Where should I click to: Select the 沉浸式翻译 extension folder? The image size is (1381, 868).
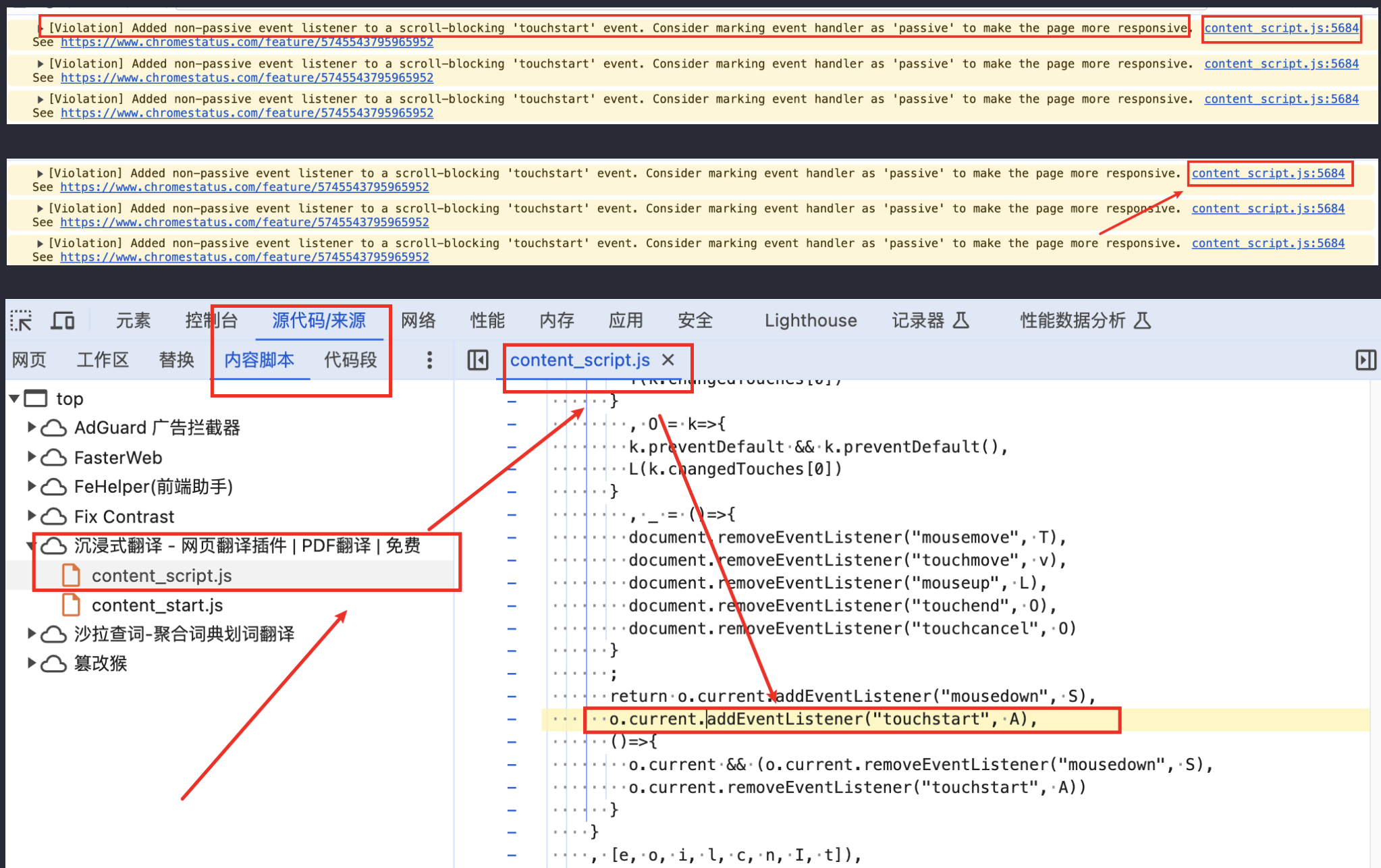coord(247,545)
